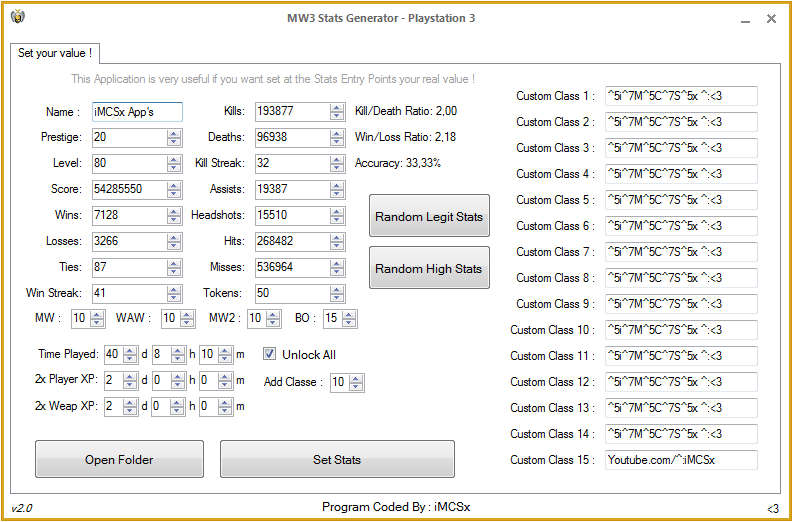This screenshot has height=522, width=793.
Task: Click the Wins spinner arrows
Action: (173, 215)
